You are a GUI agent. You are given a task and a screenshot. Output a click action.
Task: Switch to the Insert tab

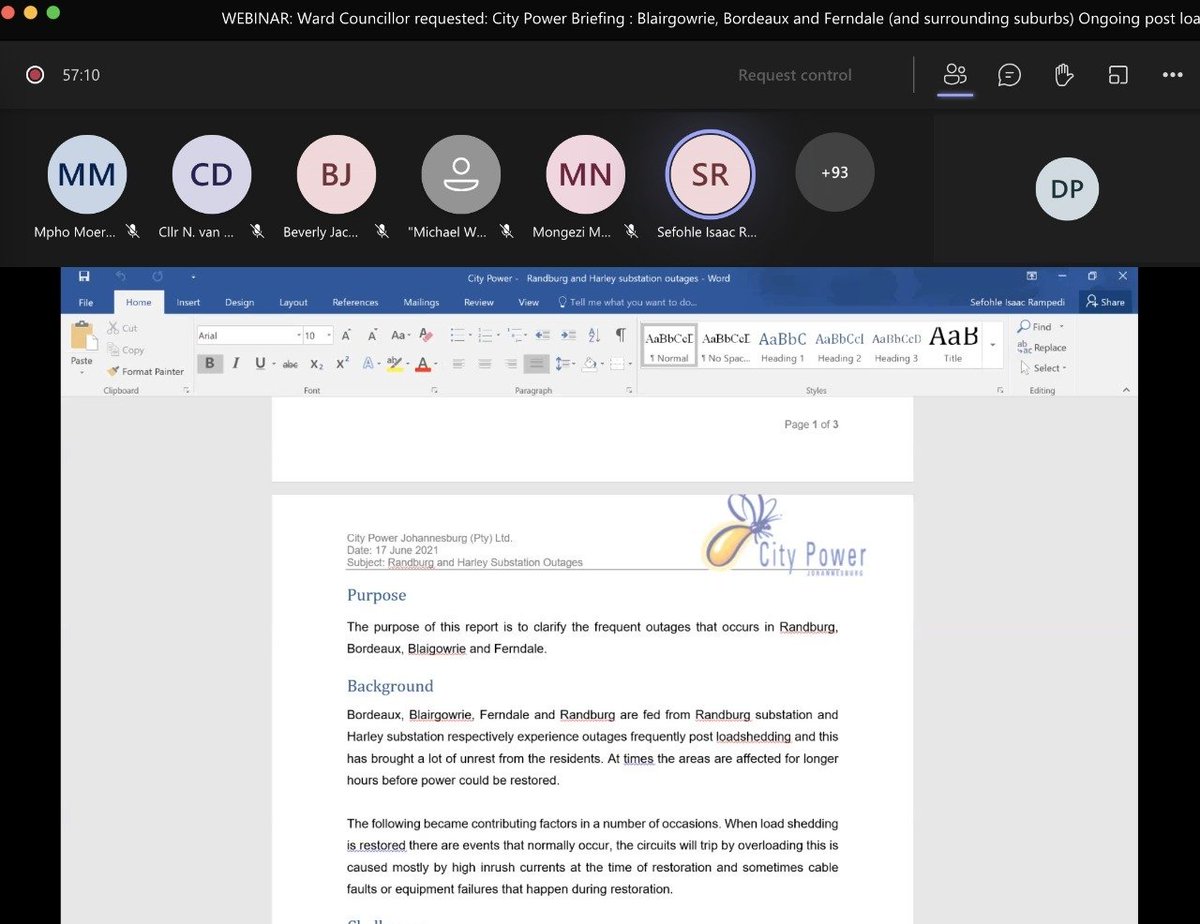(188, 302)
